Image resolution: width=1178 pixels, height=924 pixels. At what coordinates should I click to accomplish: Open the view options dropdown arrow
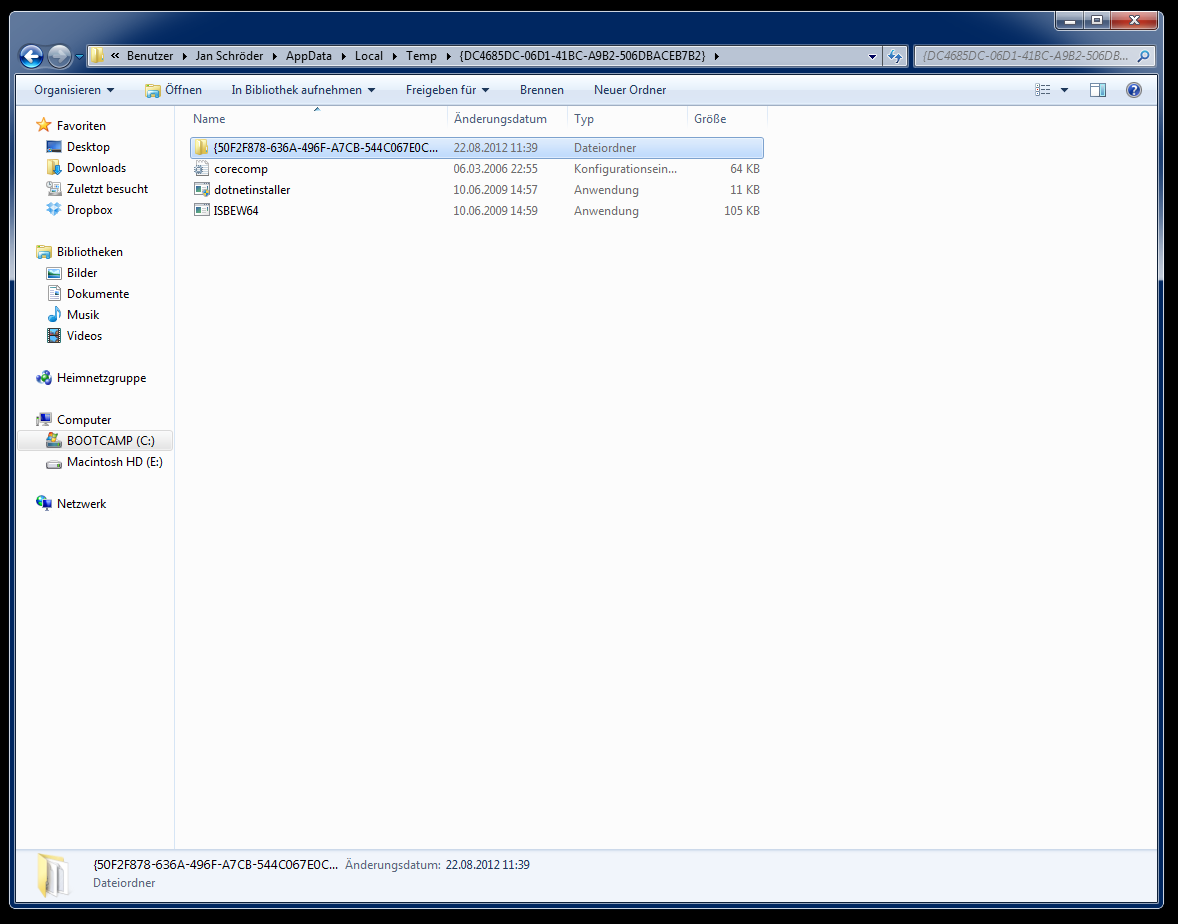coord(1064,90)
